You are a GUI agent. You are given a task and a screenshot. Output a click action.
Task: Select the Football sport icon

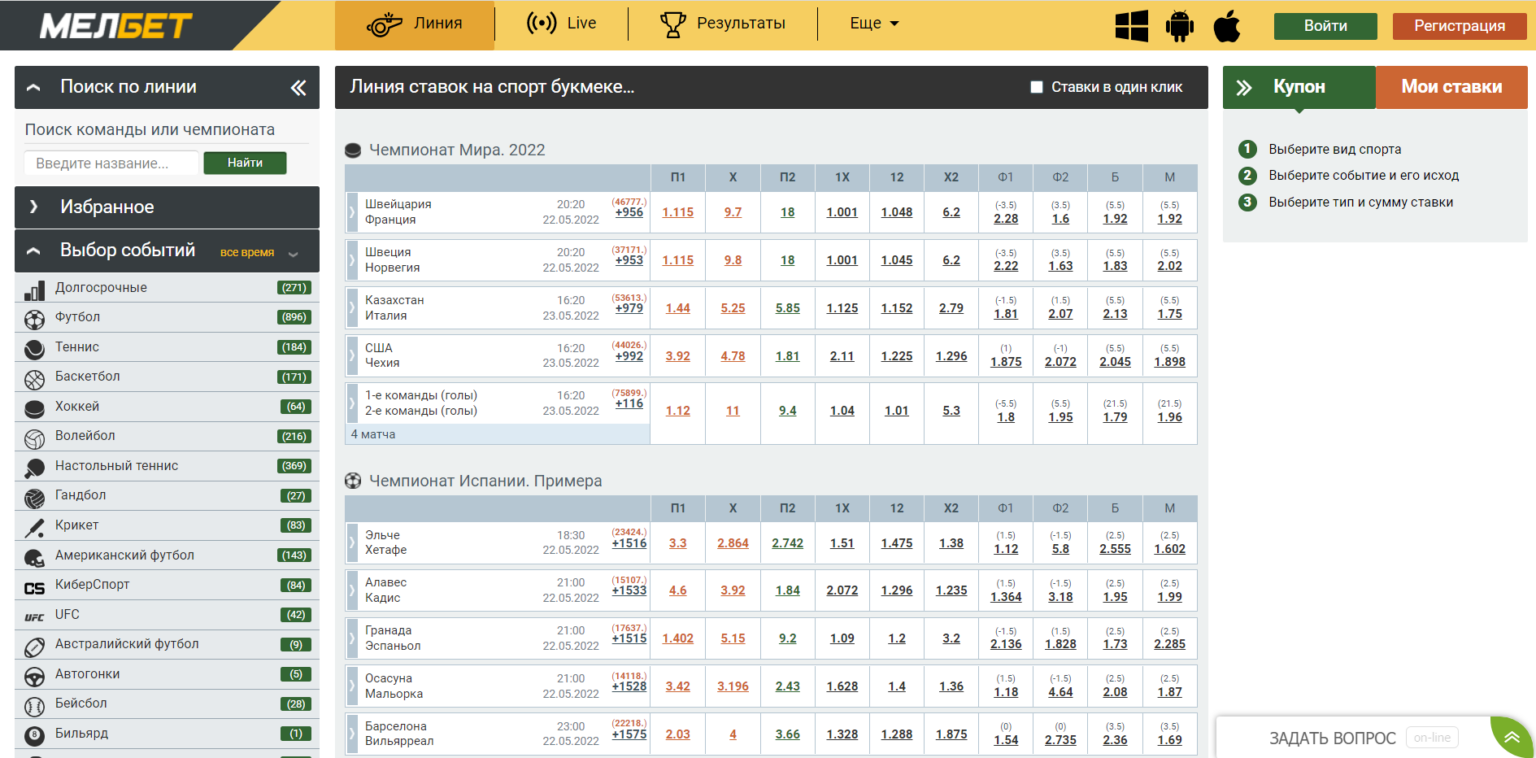pyautogui.click(x=35, y=320)
